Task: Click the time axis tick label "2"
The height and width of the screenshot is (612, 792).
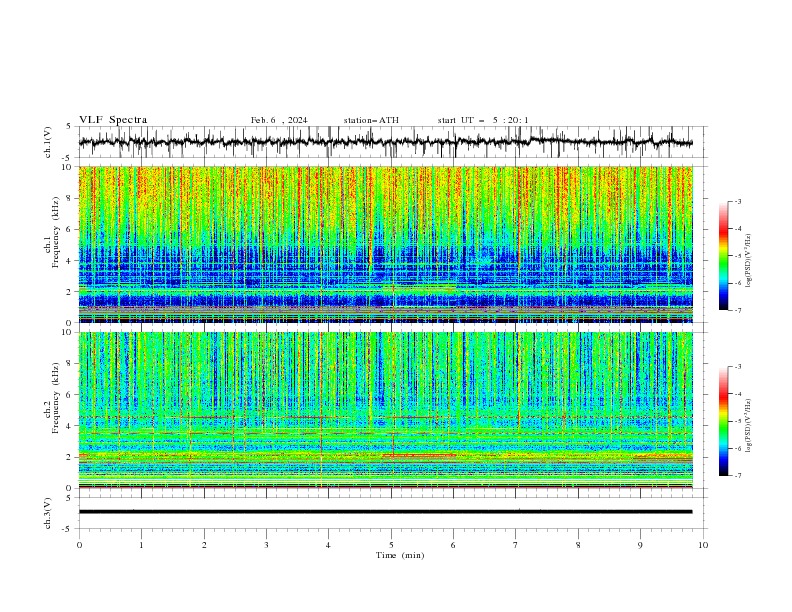Action: pos(204,545)
